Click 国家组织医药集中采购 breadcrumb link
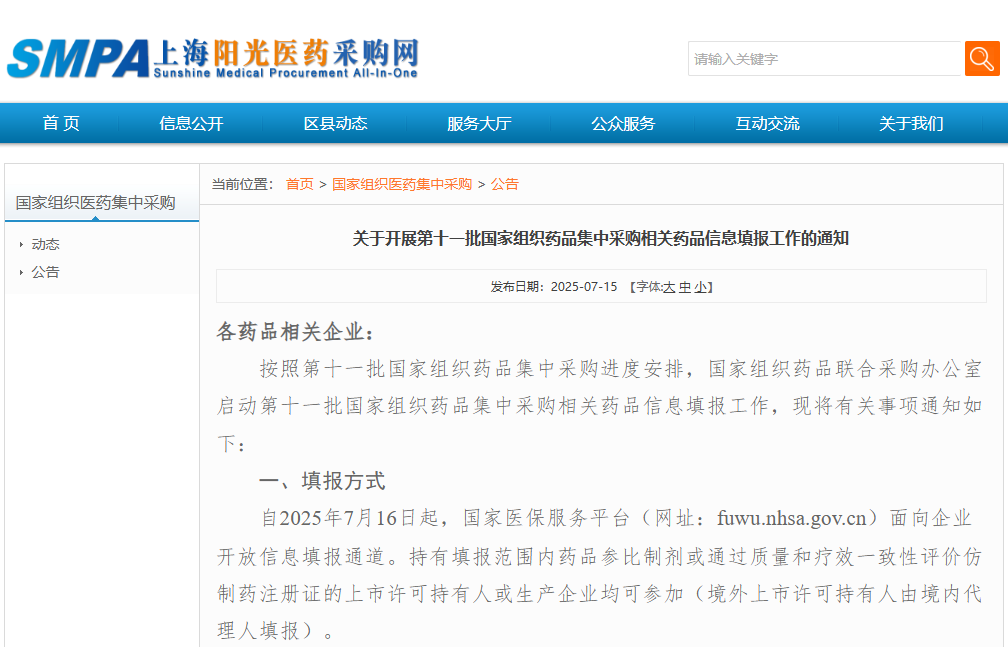The width and height of the screenshot is (1008, 647). tap(402, 185)
